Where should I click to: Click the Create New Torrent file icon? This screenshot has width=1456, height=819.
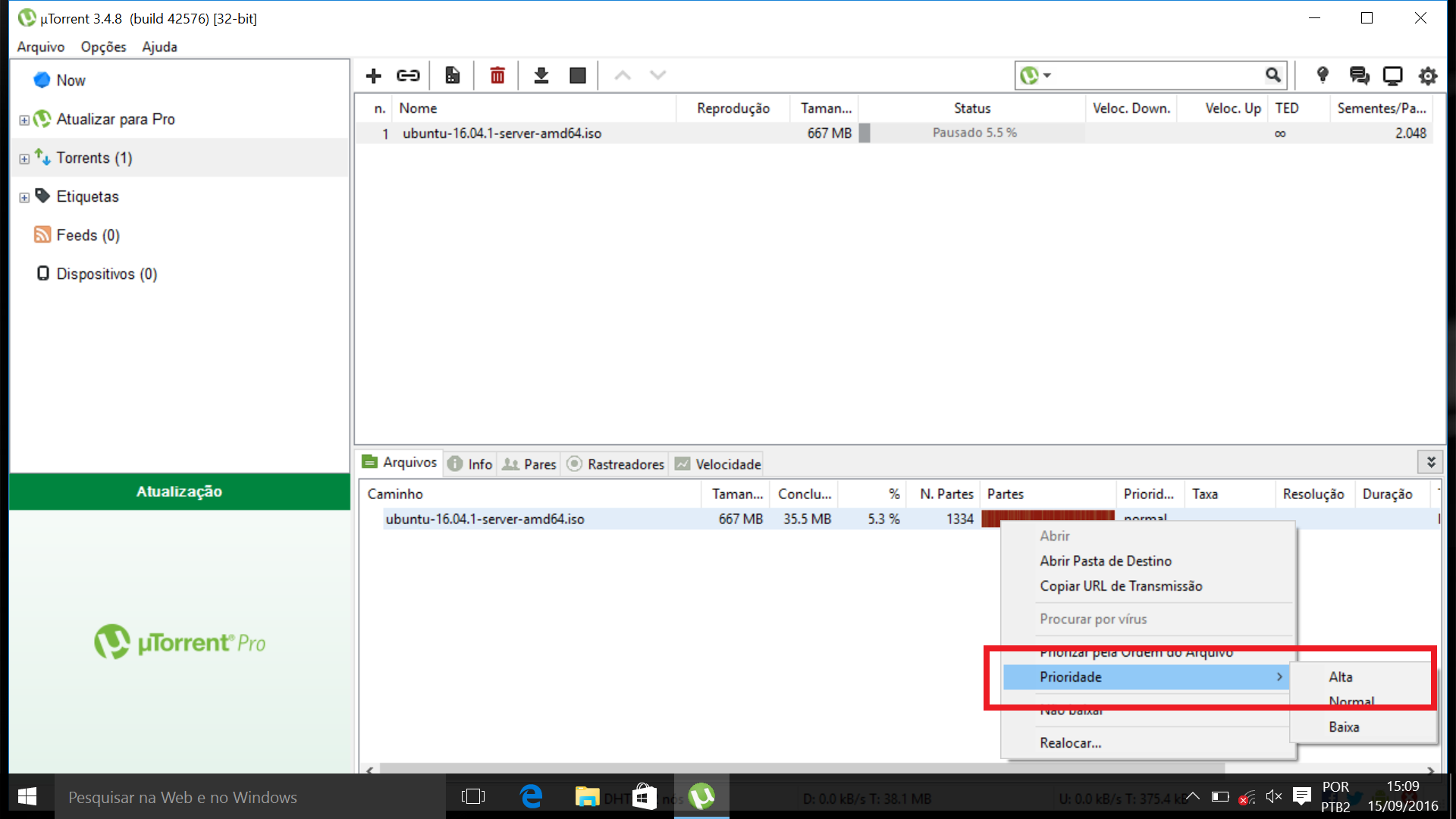[453, 76]
